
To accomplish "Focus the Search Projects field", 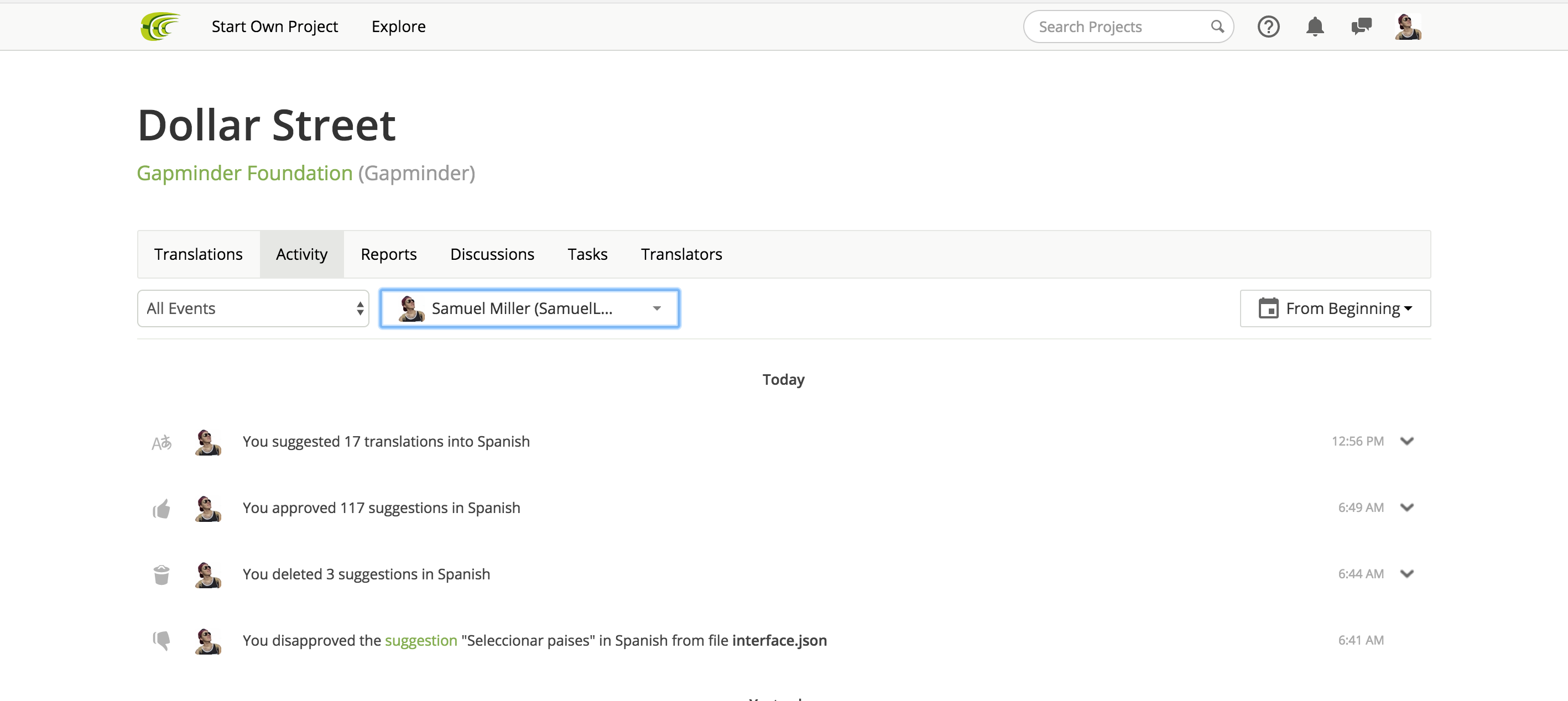I will (1128, 27).
